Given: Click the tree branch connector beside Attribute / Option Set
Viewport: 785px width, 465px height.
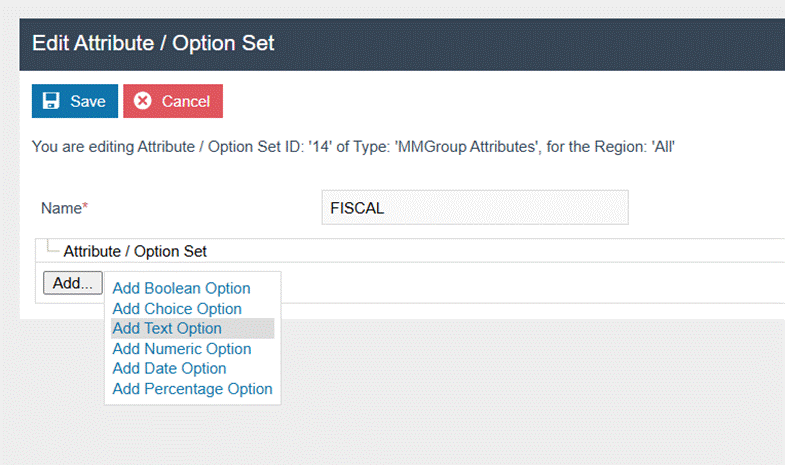Looking at the screenshot, I should tap(52, 248).
